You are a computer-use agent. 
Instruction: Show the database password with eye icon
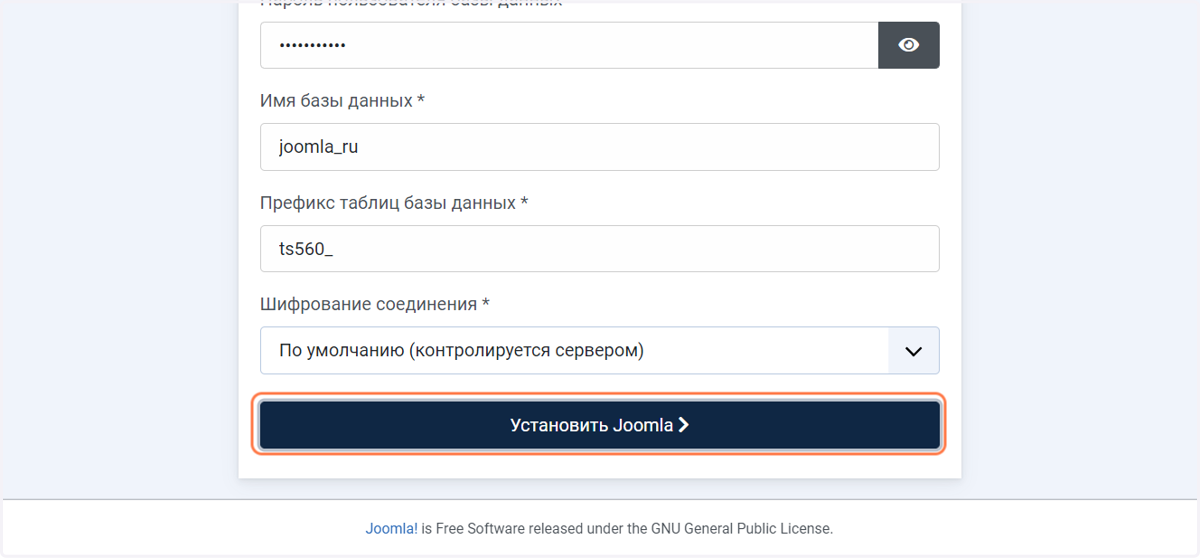(908, 45)
